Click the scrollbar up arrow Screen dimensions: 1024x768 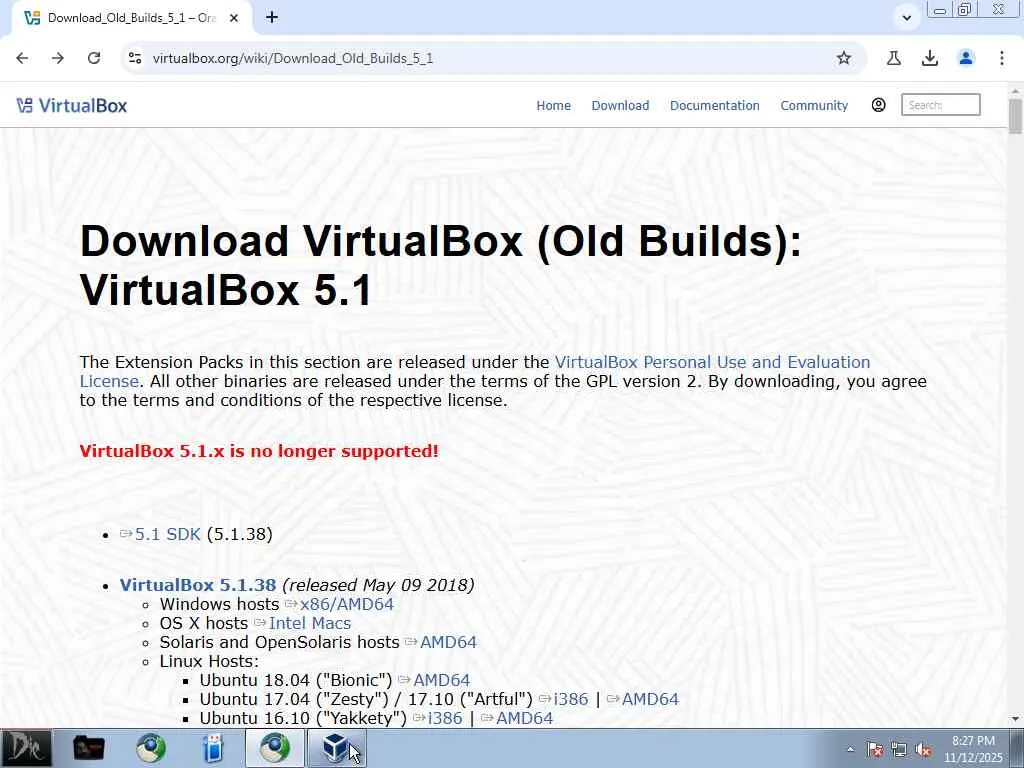pyautogui.click(x=1015, y=90)
